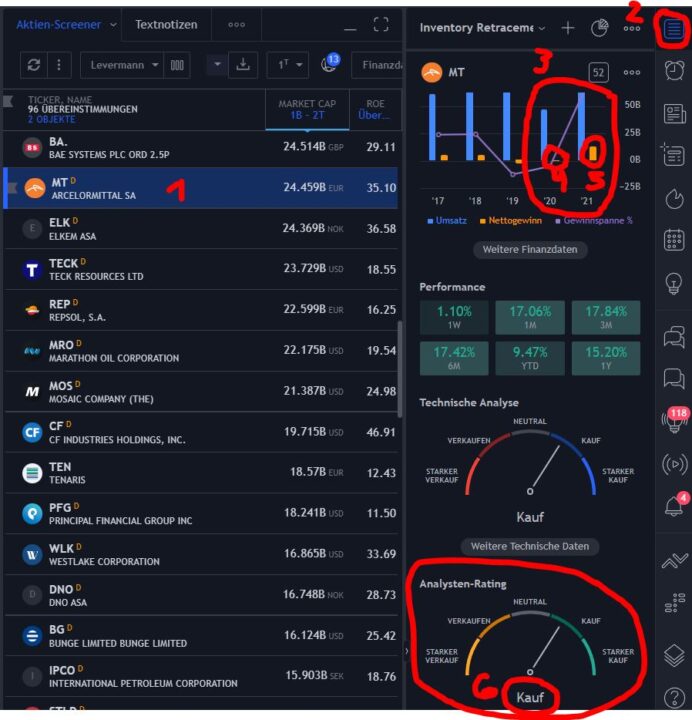Screen dimensions: 692x720
Task: Open the alerts alarm clock icon
Action: click(674, 69)
